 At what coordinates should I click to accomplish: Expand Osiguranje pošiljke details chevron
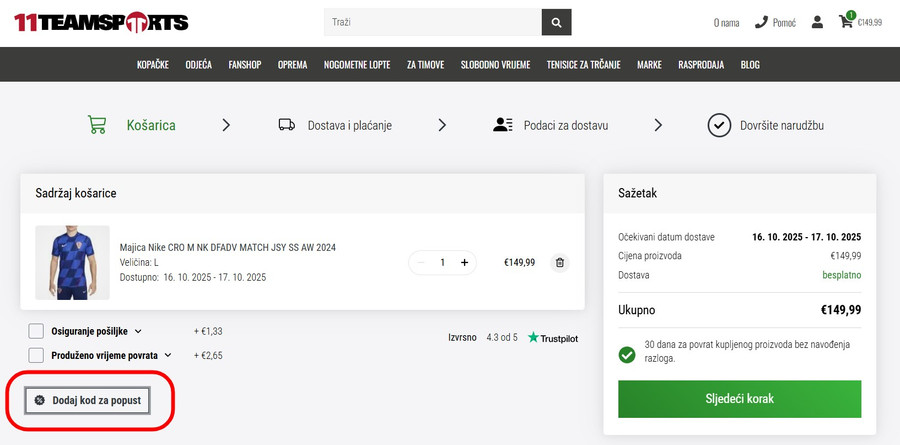pyautogui.click(x=138, y=331)
